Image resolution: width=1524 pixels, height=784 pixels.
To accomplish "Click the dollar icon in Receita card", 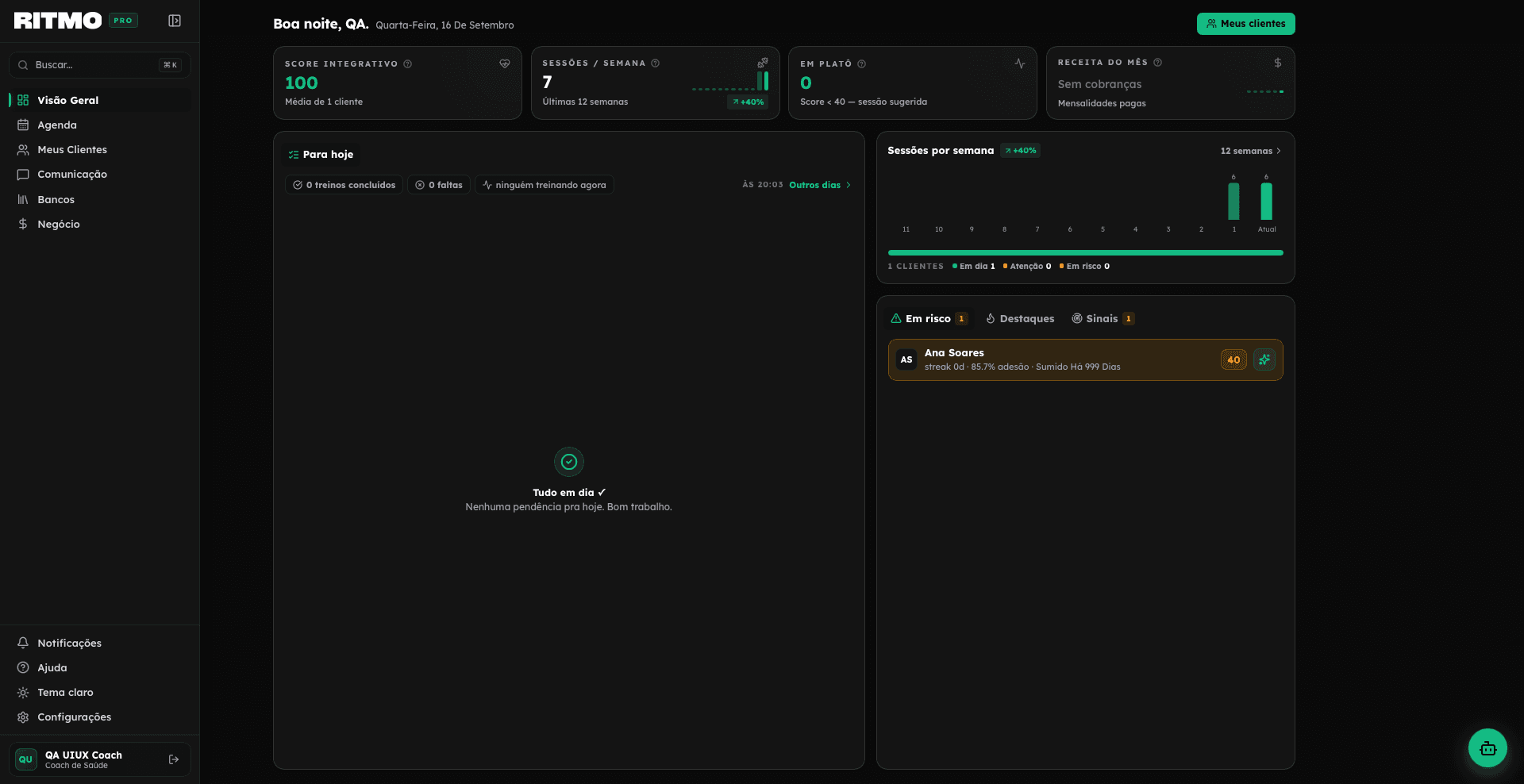I will pyautogui.click(x=1278, y=63).
